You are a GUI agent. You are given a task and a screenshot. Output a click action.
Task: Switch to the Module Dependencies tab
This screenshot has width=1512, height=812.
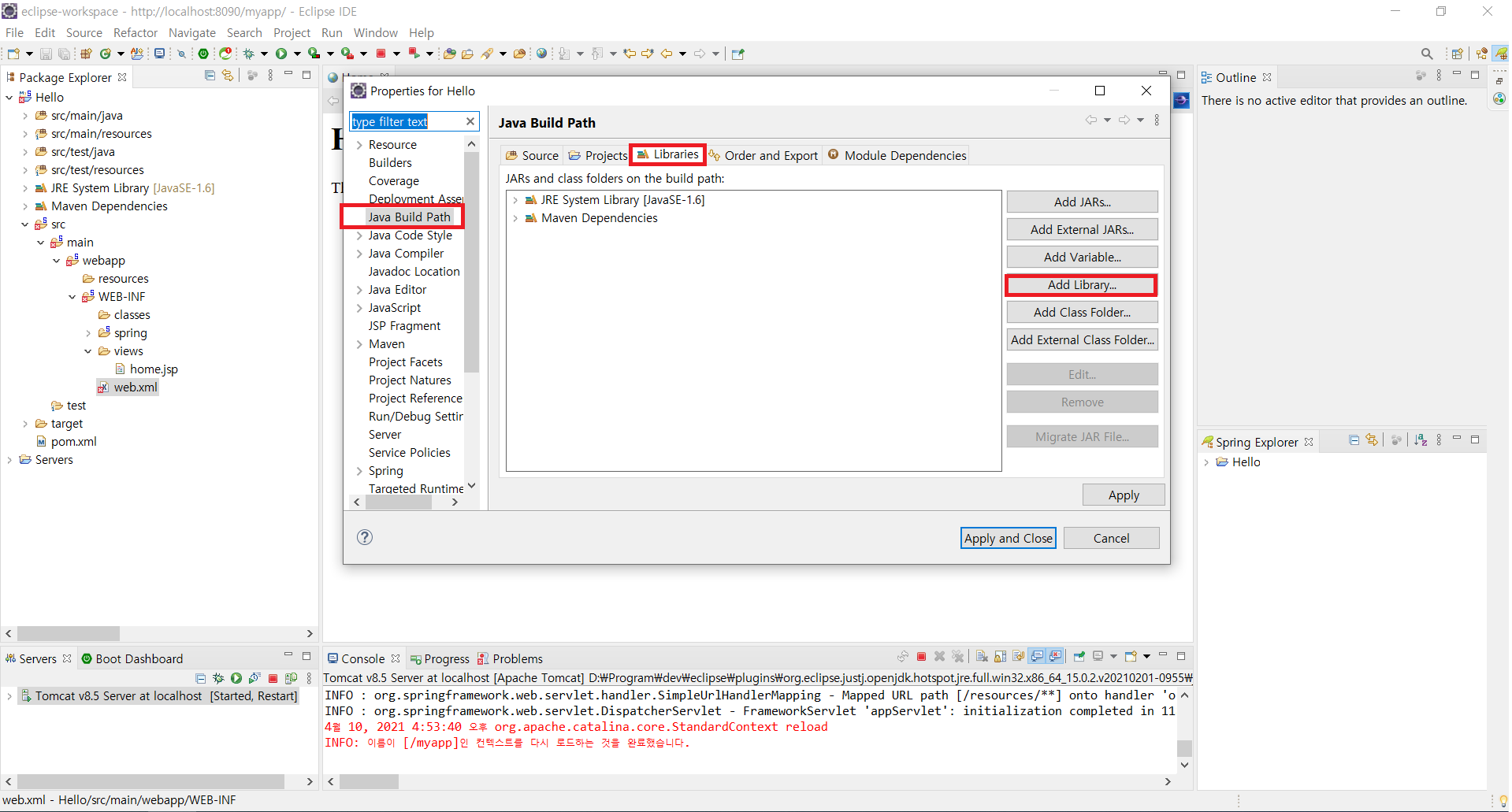click(897, 155)
